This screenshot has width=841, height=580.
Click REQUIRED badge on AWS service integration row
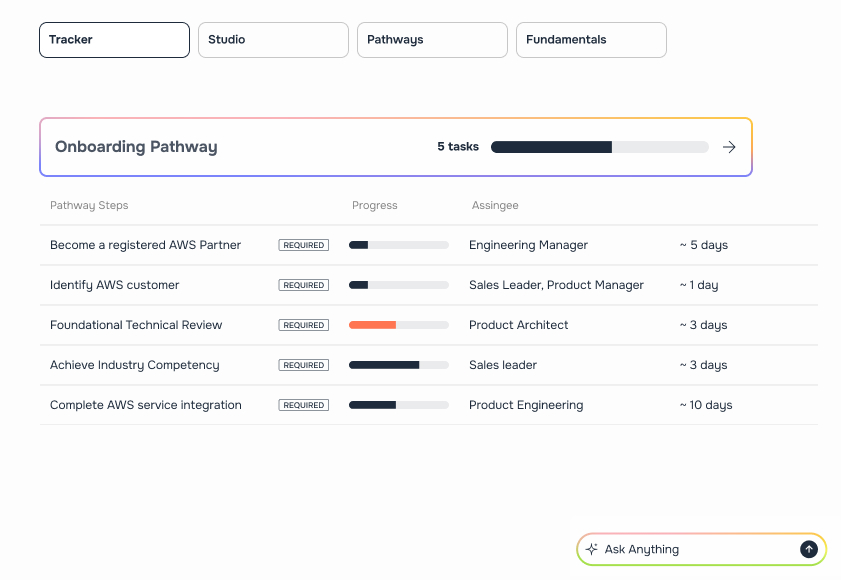click(x=304, y=405)
